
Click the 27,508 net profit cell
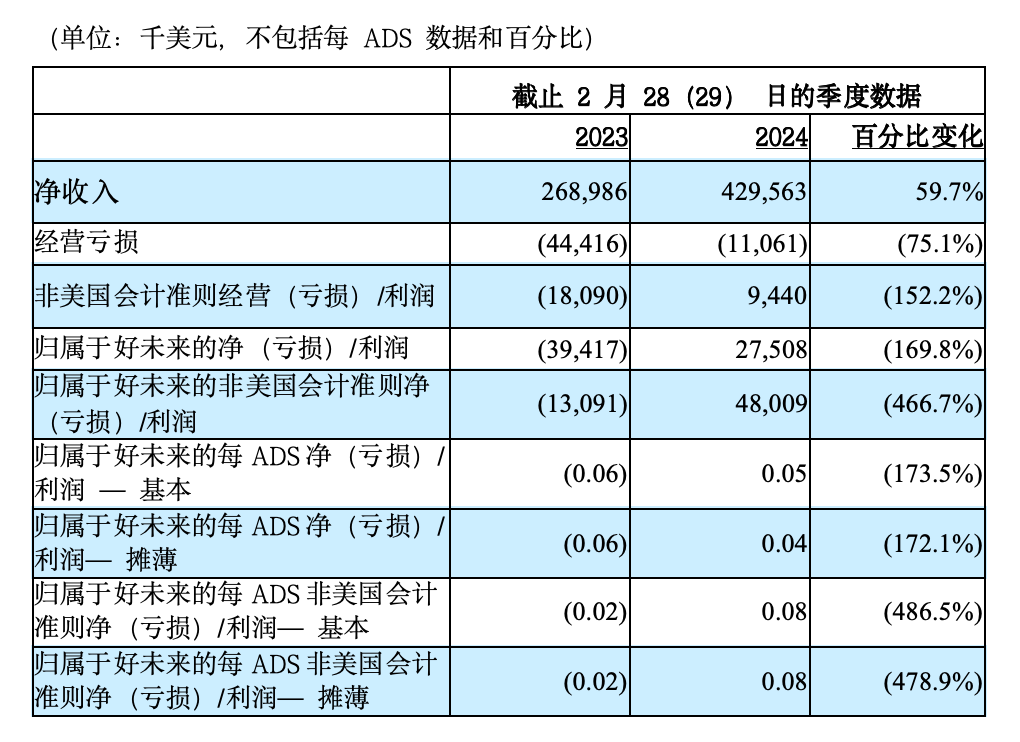click(768, 348)
